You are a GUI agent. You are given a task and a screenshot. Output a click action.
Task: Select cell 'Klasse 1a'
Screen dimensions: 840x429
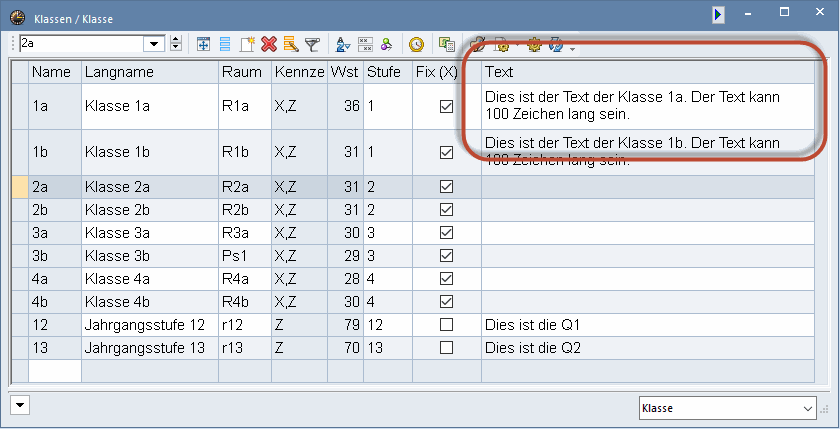tap(150, 107)
